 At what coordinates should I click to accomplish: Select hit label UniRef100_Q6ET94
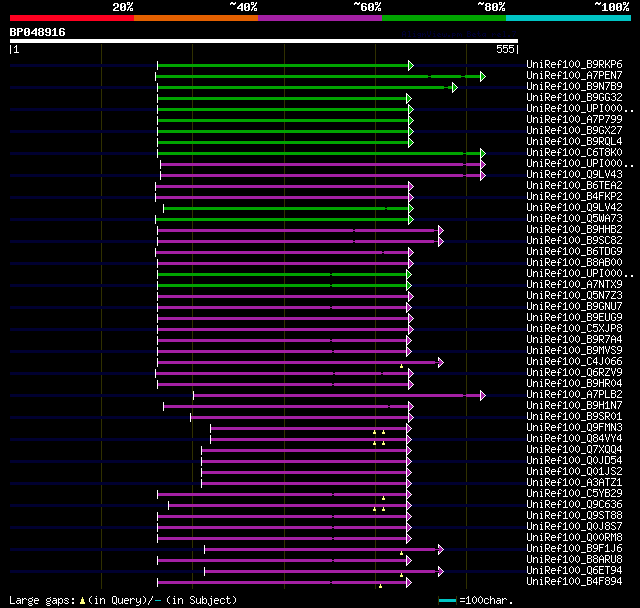[574, 571]
